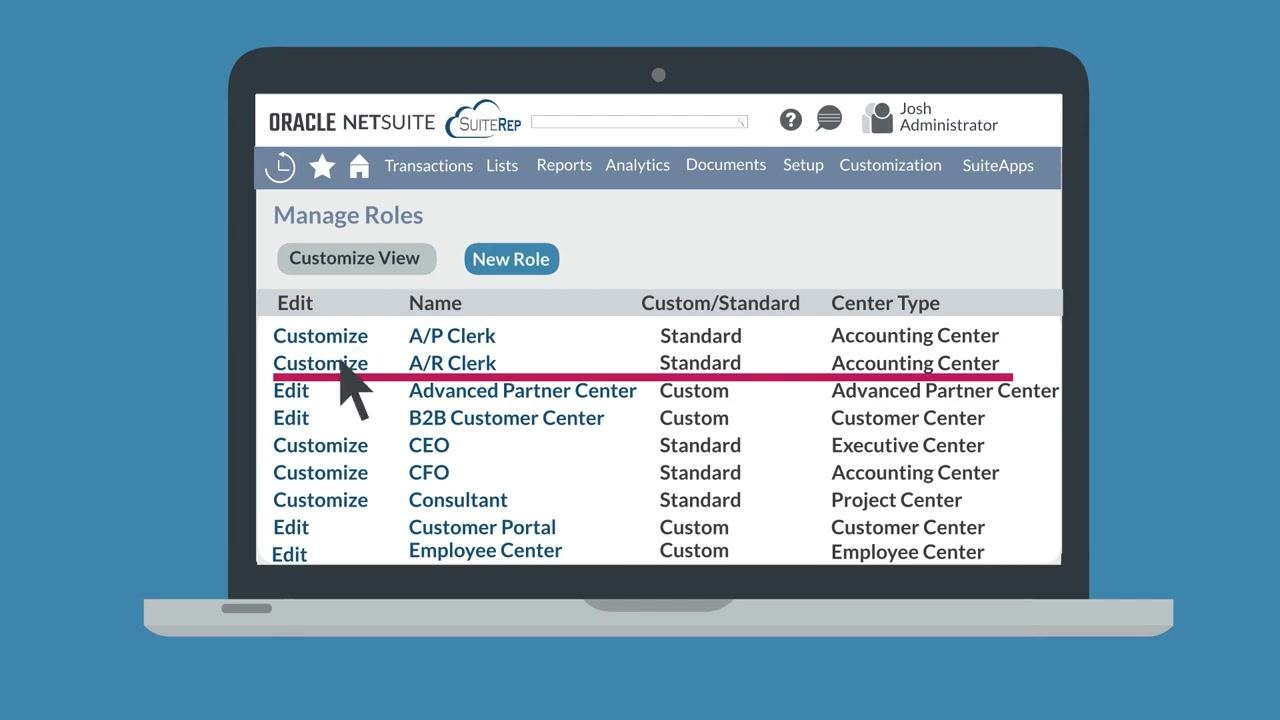The image size is (1280, 720).
Task: Open the Lists menu
Action: [502, 166]
